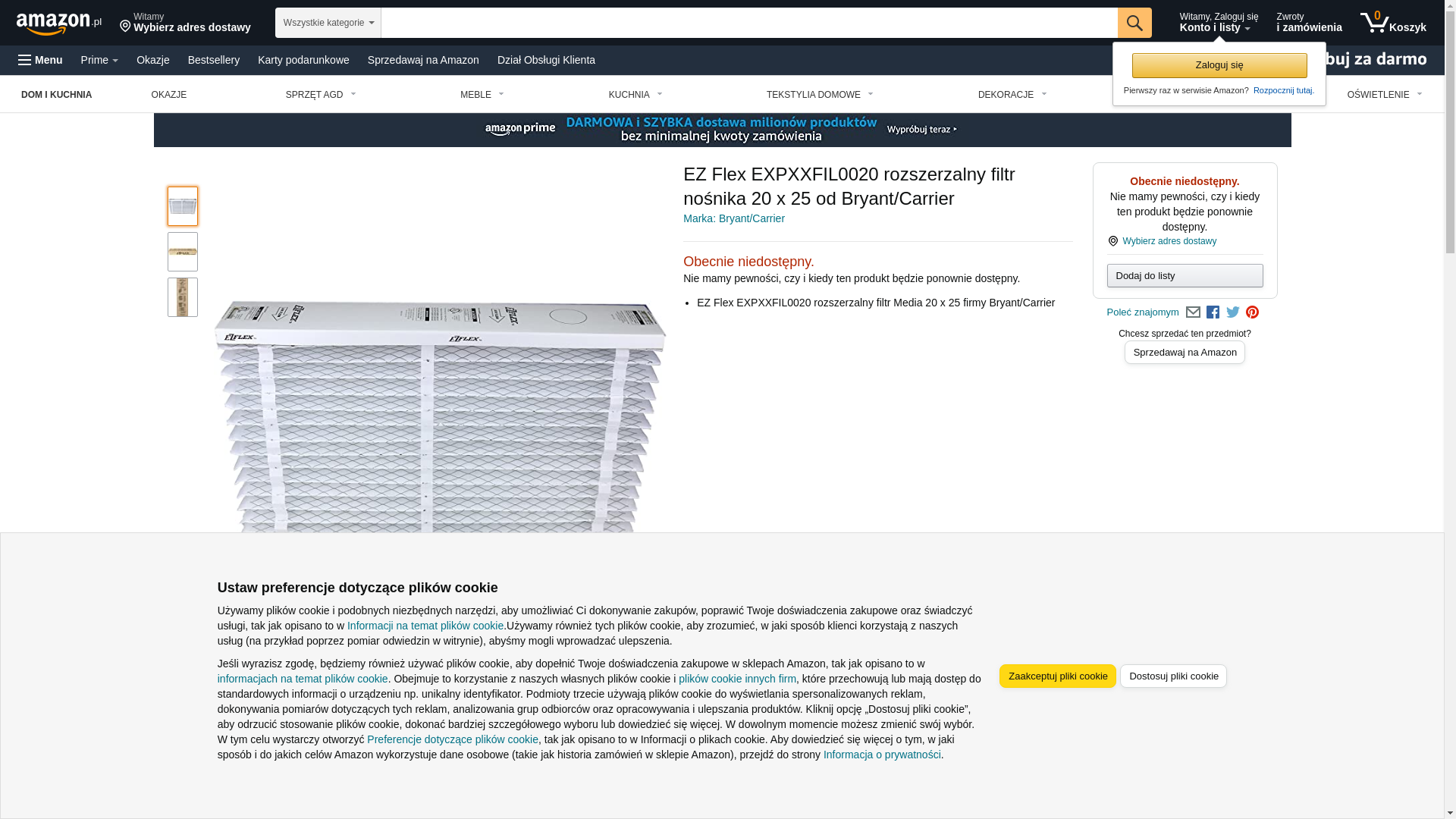Select the second product thumbnail
Image resolution: width=1456 pixels, height=819 pixels.
[x=183, y=252]
